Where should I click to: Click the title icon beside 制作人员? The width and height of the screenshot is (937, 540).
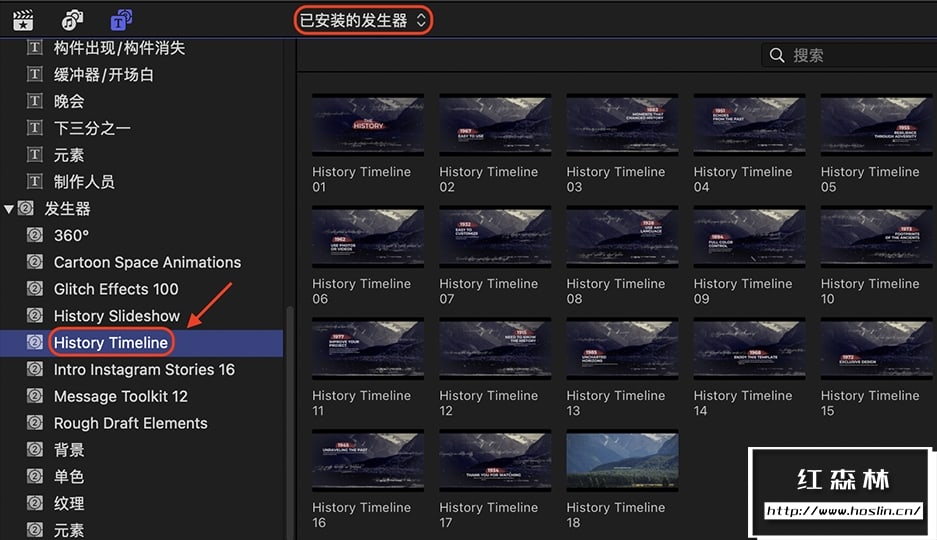35,181
